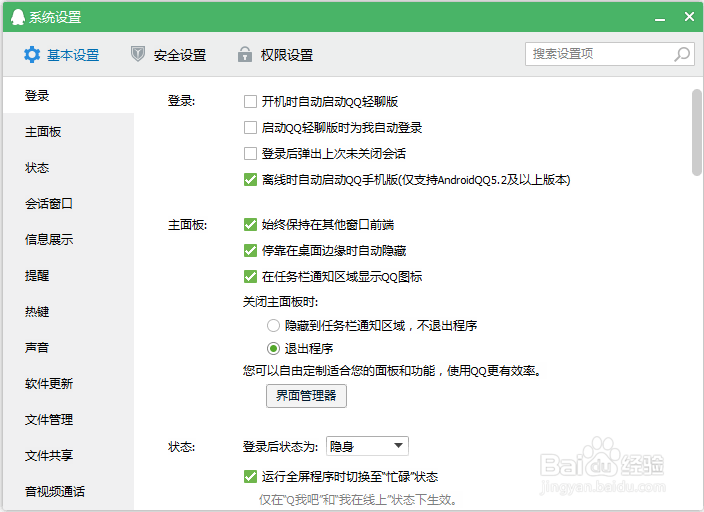Select 文件管理 in the sidebar
This screenshot has height=512, width=704.
(68, 419)
